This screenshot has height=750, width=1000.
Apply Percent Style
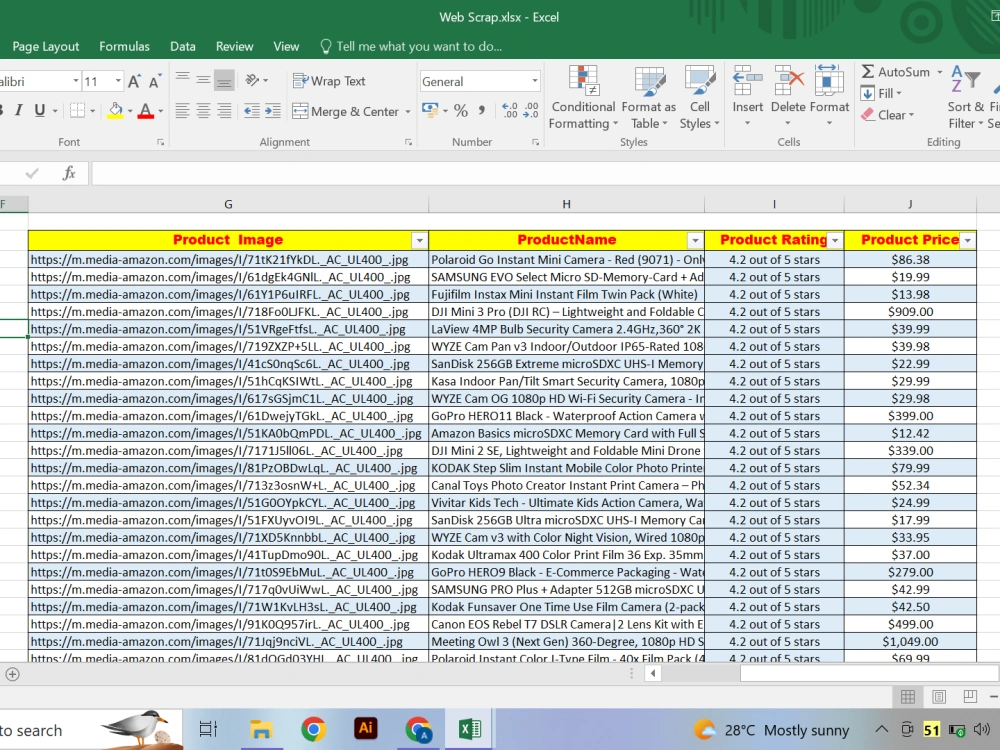click(460, 110)
